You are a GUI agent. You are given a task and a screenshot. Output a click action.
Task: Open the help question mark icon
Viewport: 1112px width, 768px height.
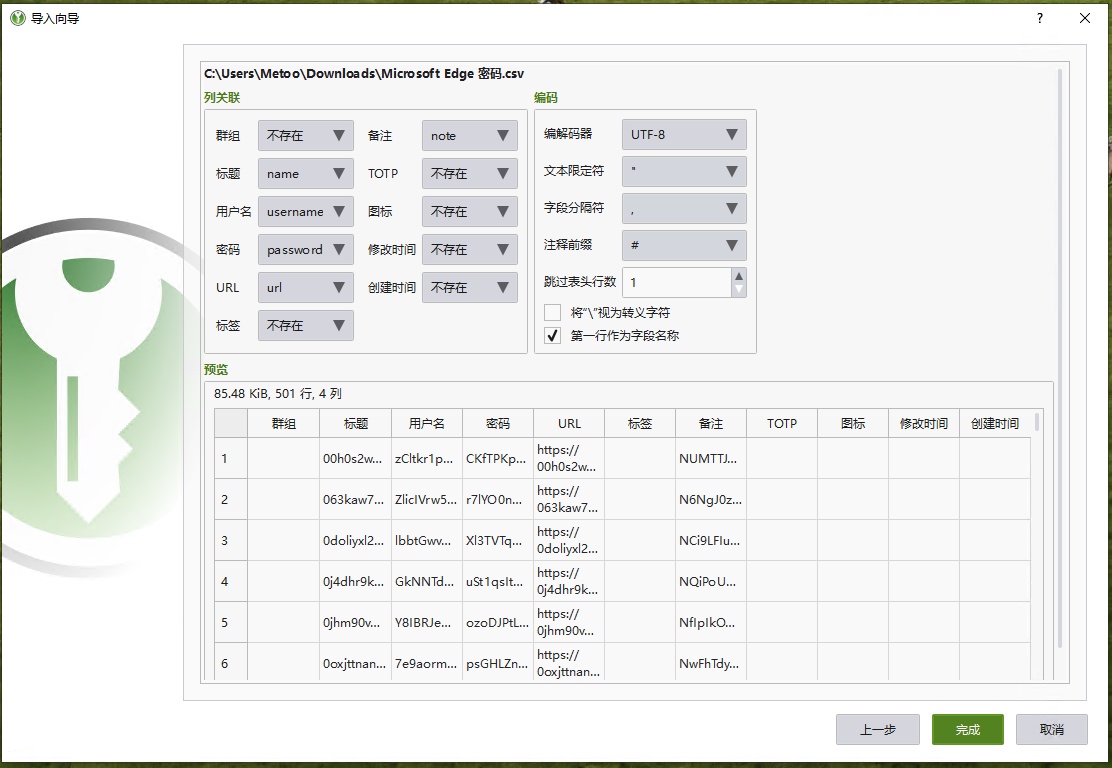[x=1039, y=17]
